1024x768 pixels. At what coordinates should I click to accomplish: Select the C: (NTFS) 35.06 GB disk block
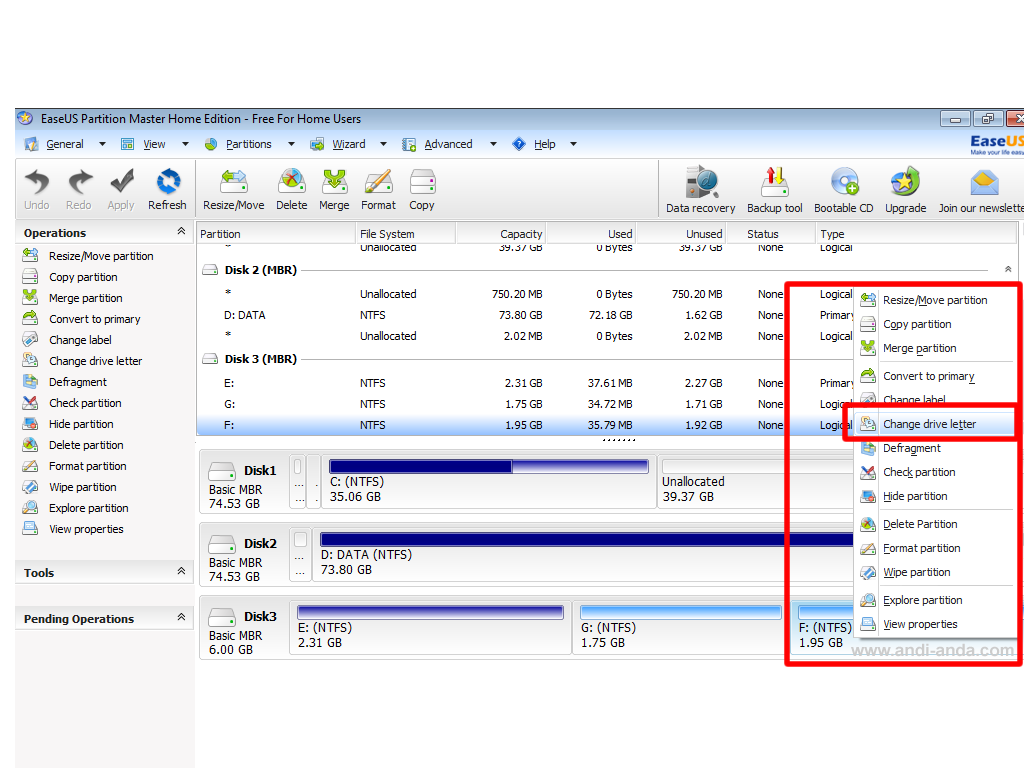[489, 482]
